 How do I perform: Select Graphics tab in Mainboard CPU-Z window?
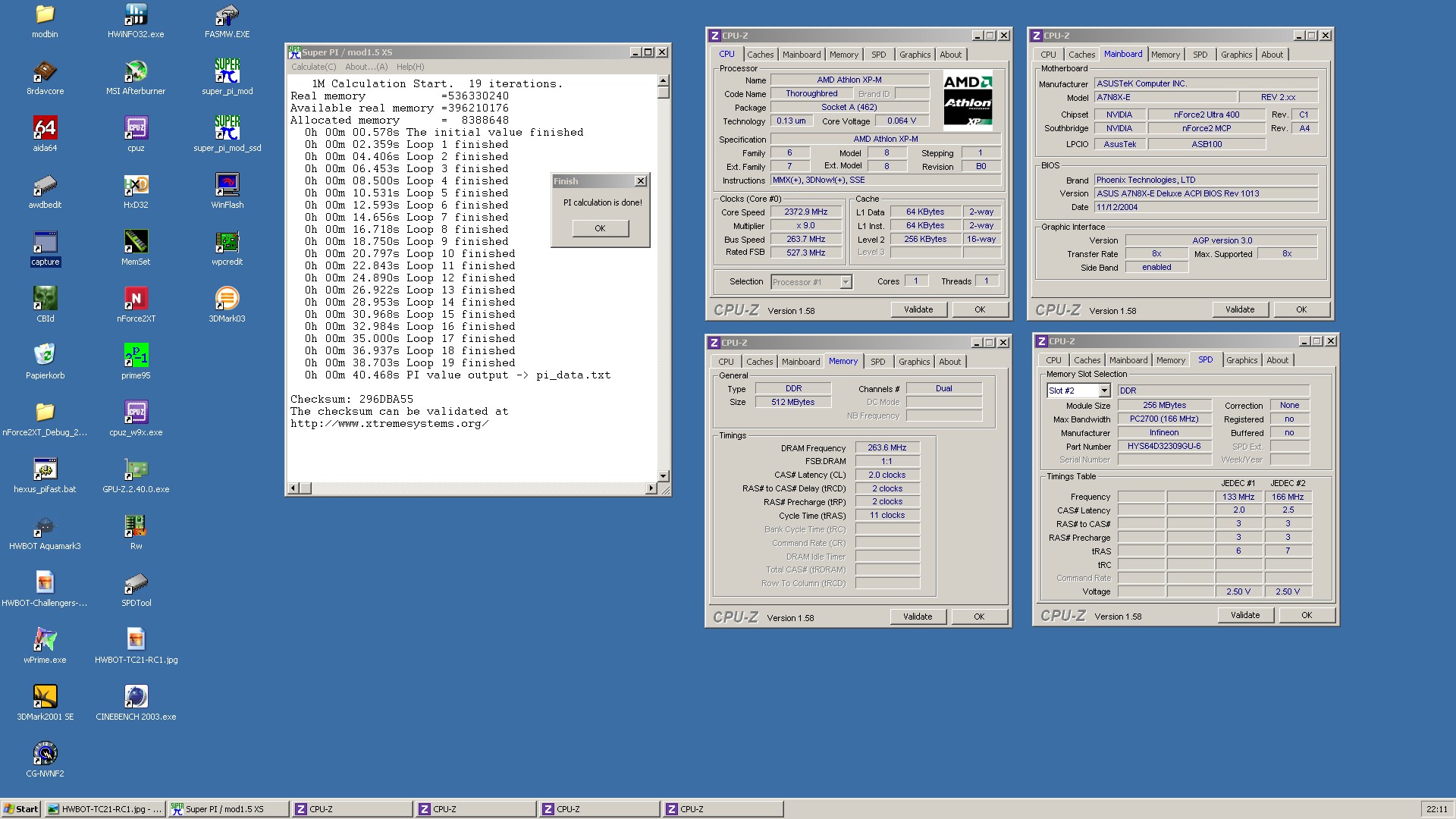(x=1236, y=55)
